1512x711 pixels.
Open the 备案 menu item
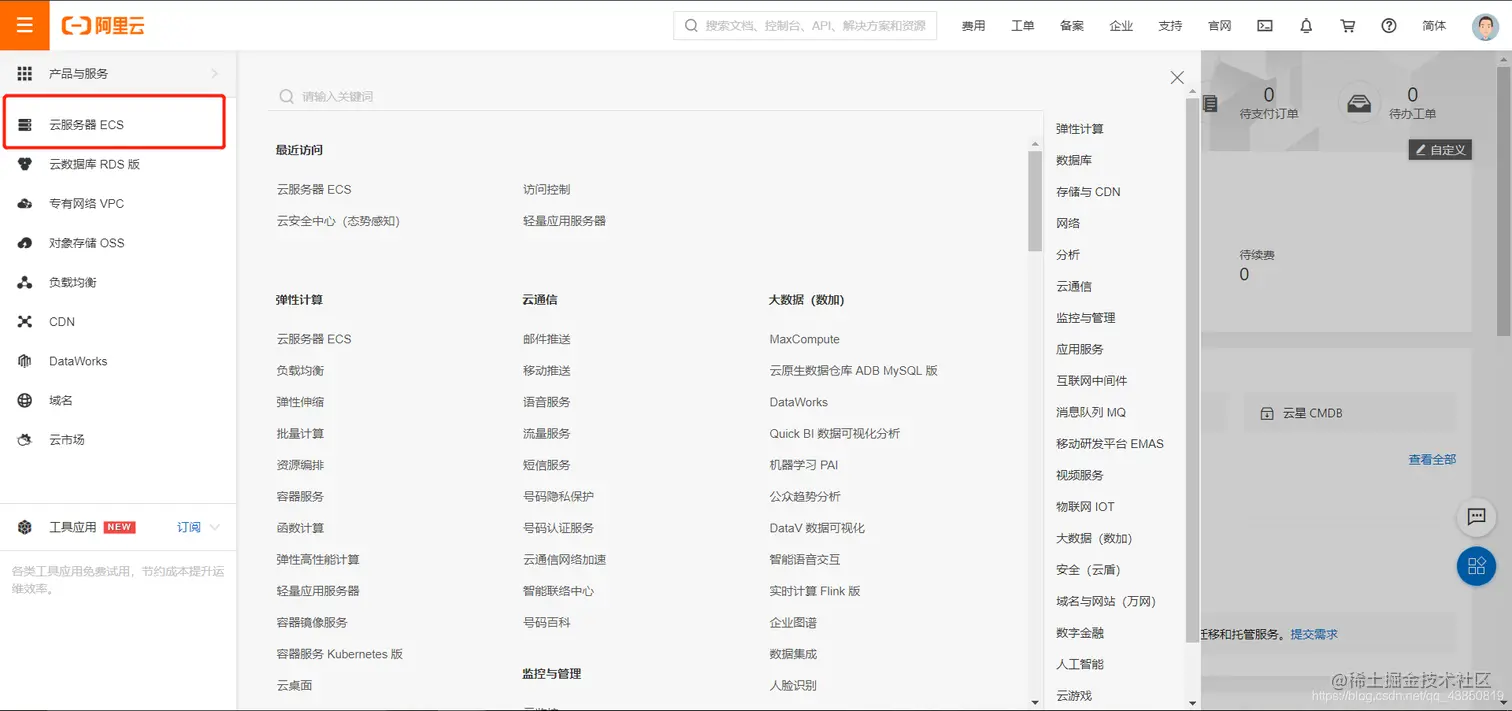pyautogui.click(x=1071, y=26)
